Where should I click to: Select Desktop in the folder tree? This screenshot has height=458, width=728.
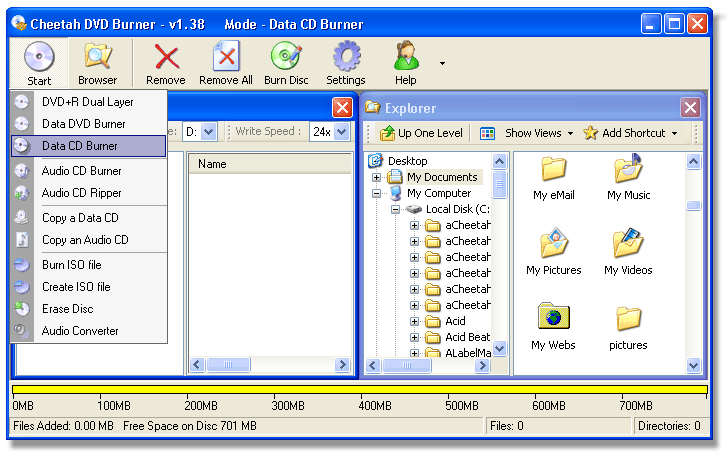[407, 161]
